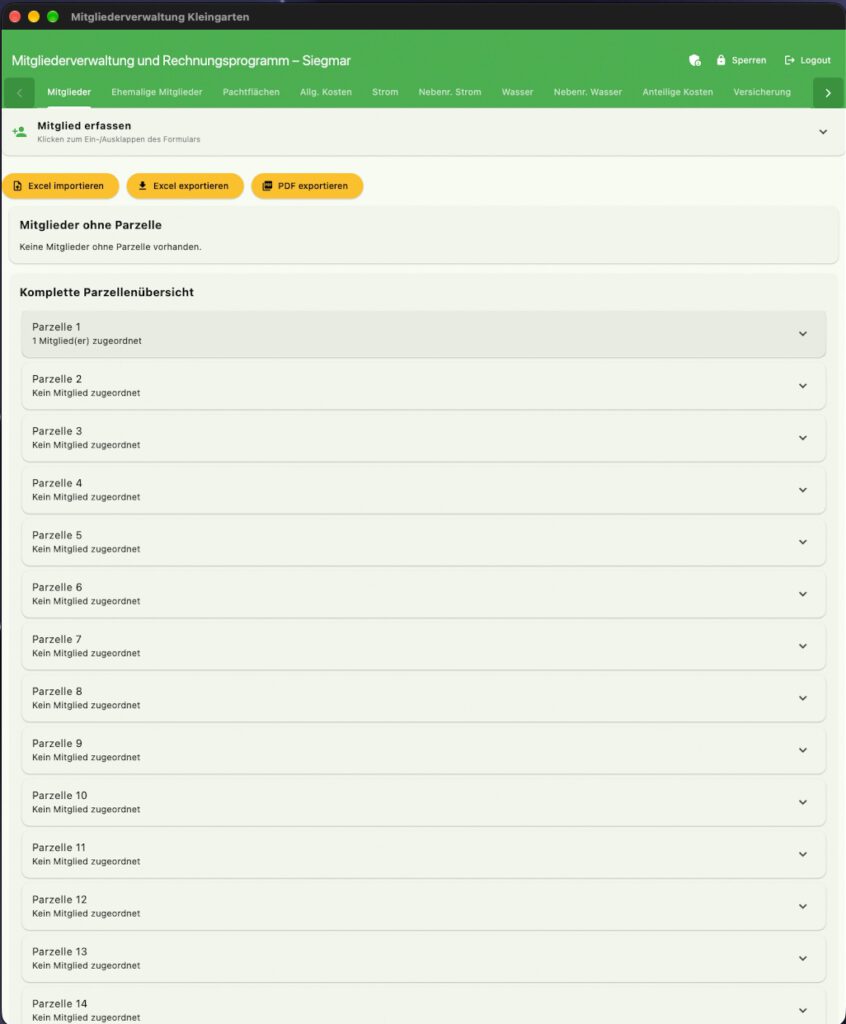Expand Parzelle 14 chevron
The height and width of the screenshot is (1024, 846).
[x=803, y=1010]
